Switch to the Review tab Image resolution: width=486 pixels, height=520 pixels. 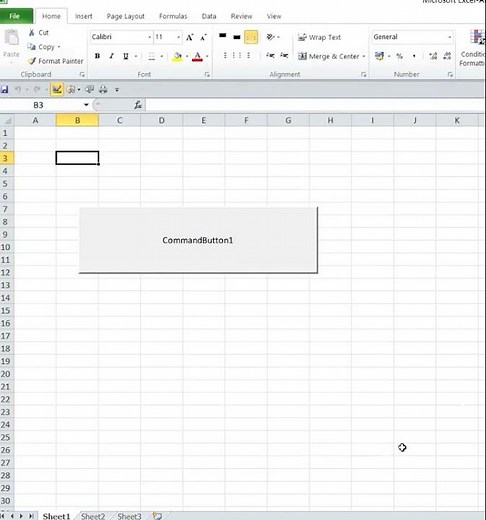pos(241,16)
